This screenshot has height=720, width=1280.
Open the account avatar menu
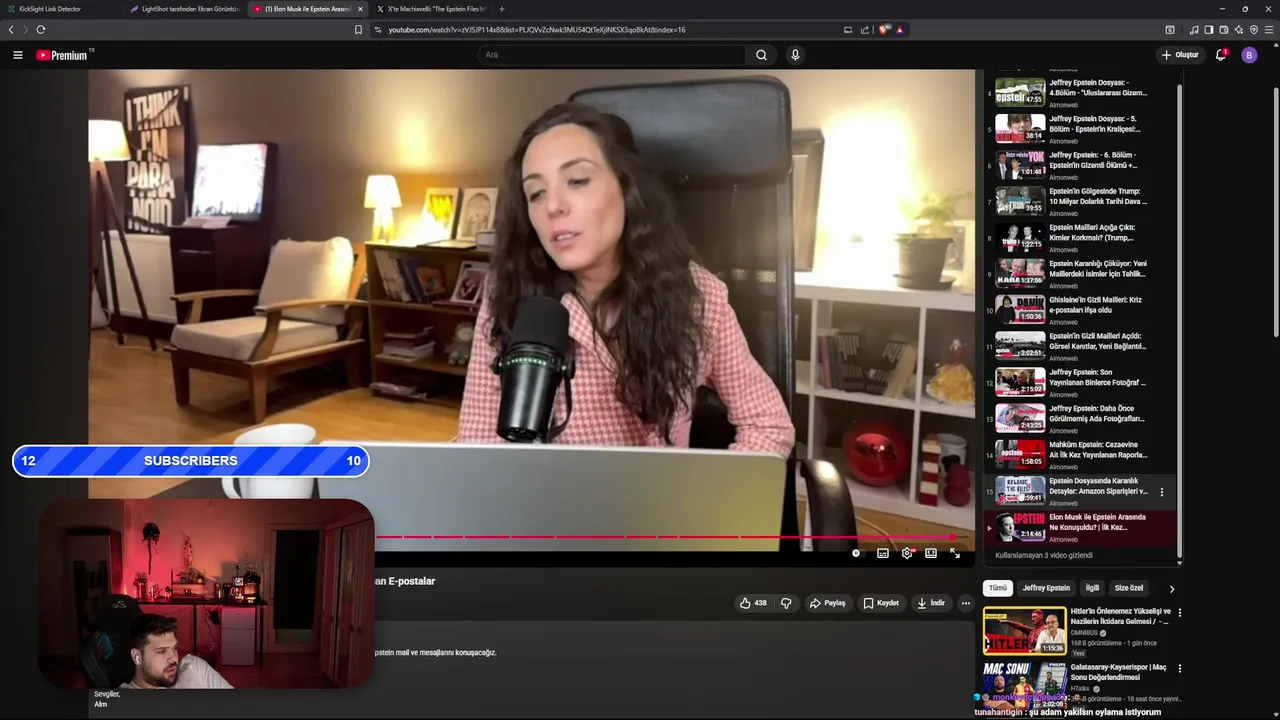1249,55
